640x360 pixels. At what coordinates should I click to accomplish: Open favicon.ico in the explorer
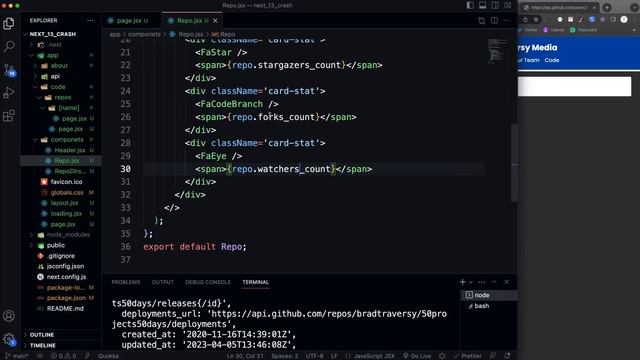(60, 182)
